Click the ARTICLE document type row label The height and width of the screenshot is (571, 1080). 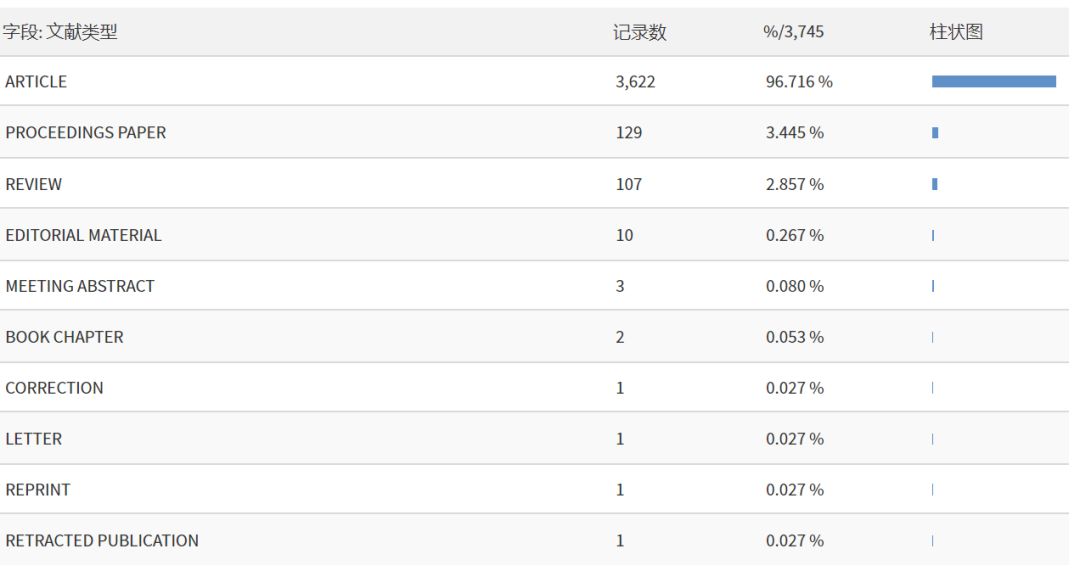tap(36, 82)
